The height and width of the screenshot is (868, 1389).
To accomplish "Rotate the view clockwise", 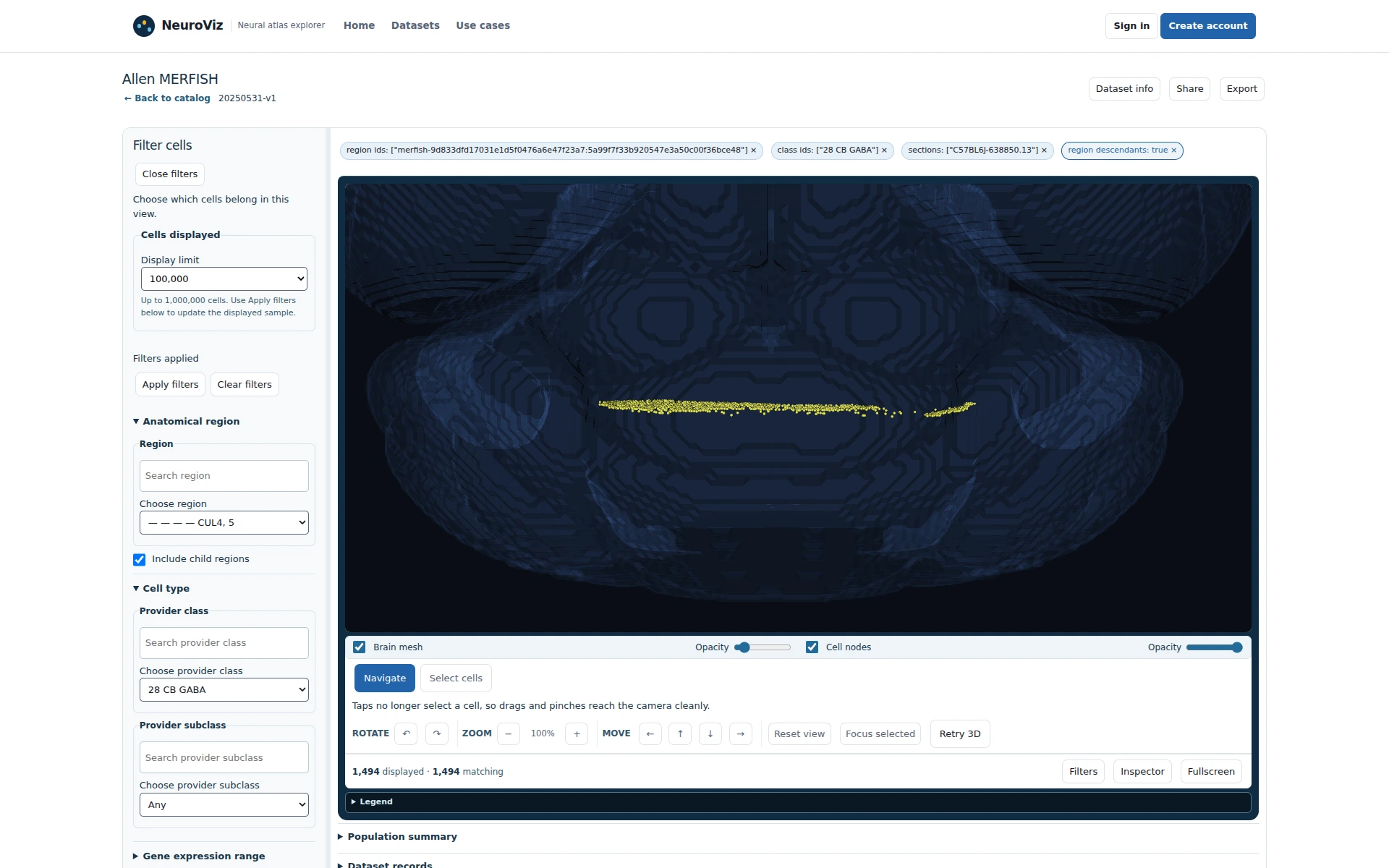I will (x=437, y=733).
